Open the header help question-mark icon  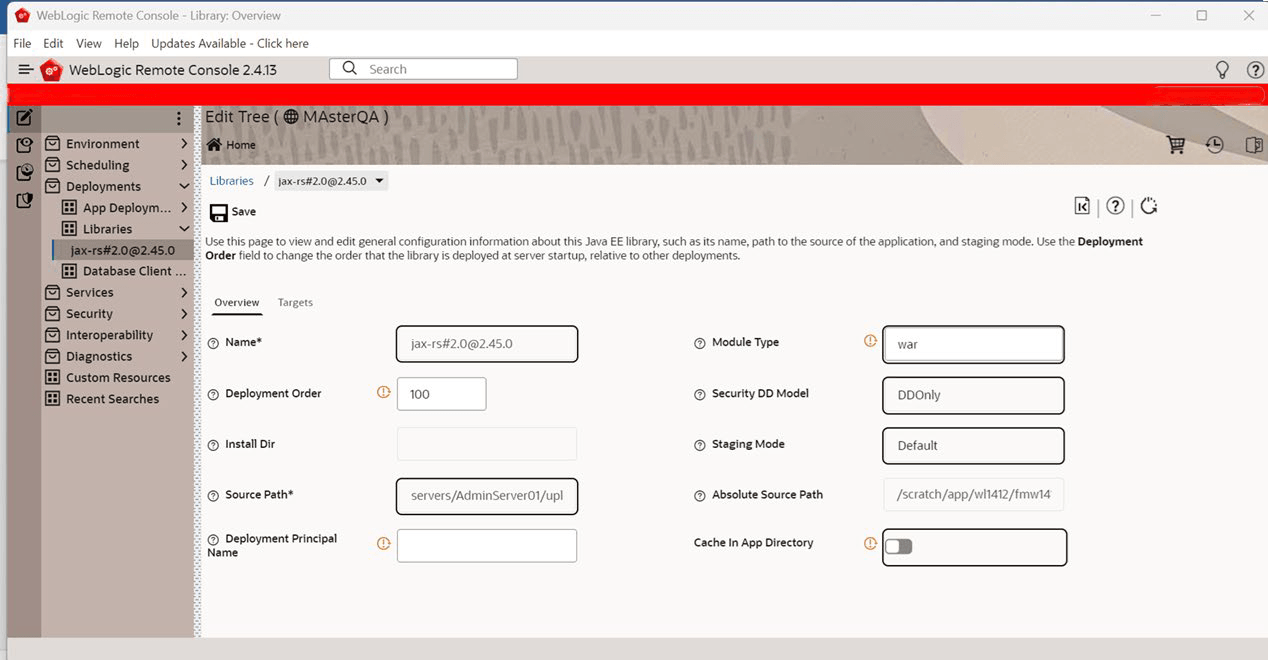(x=1255, y=70)
